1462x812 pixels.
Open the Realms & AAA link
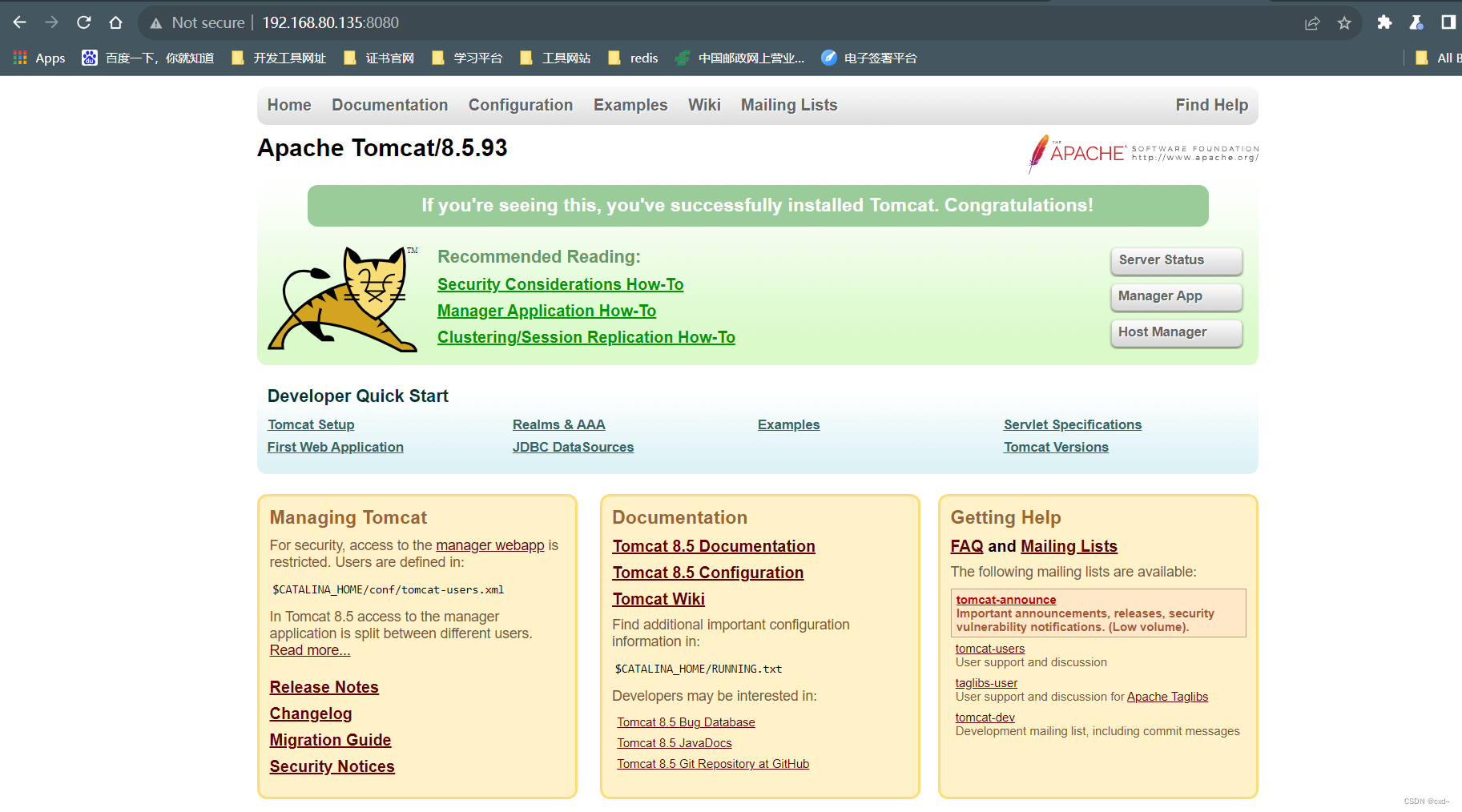point(559,424)
